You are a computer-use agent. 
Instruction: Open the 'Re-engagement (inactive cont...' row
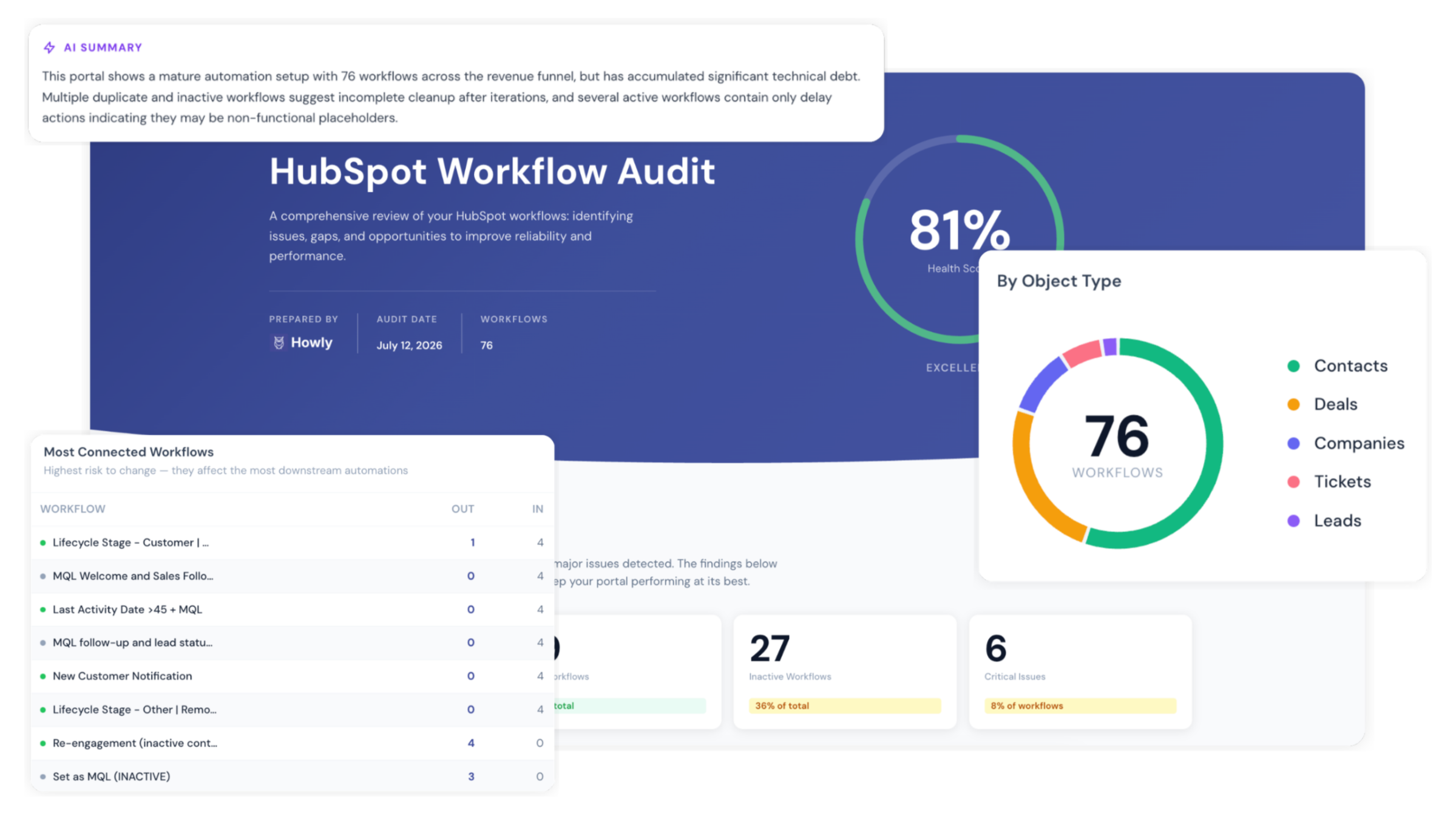click(293, 743)
